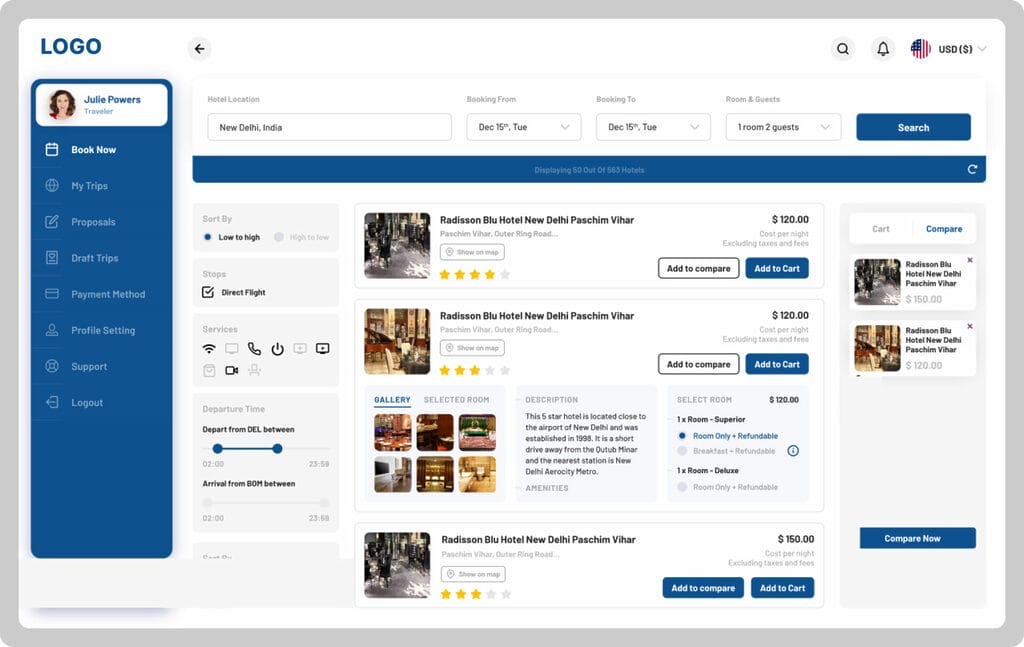Screen dimensions: 1024x647
Task: Click the info icon beside Breakfast + Refundable
Action: [x=793, y=451]
